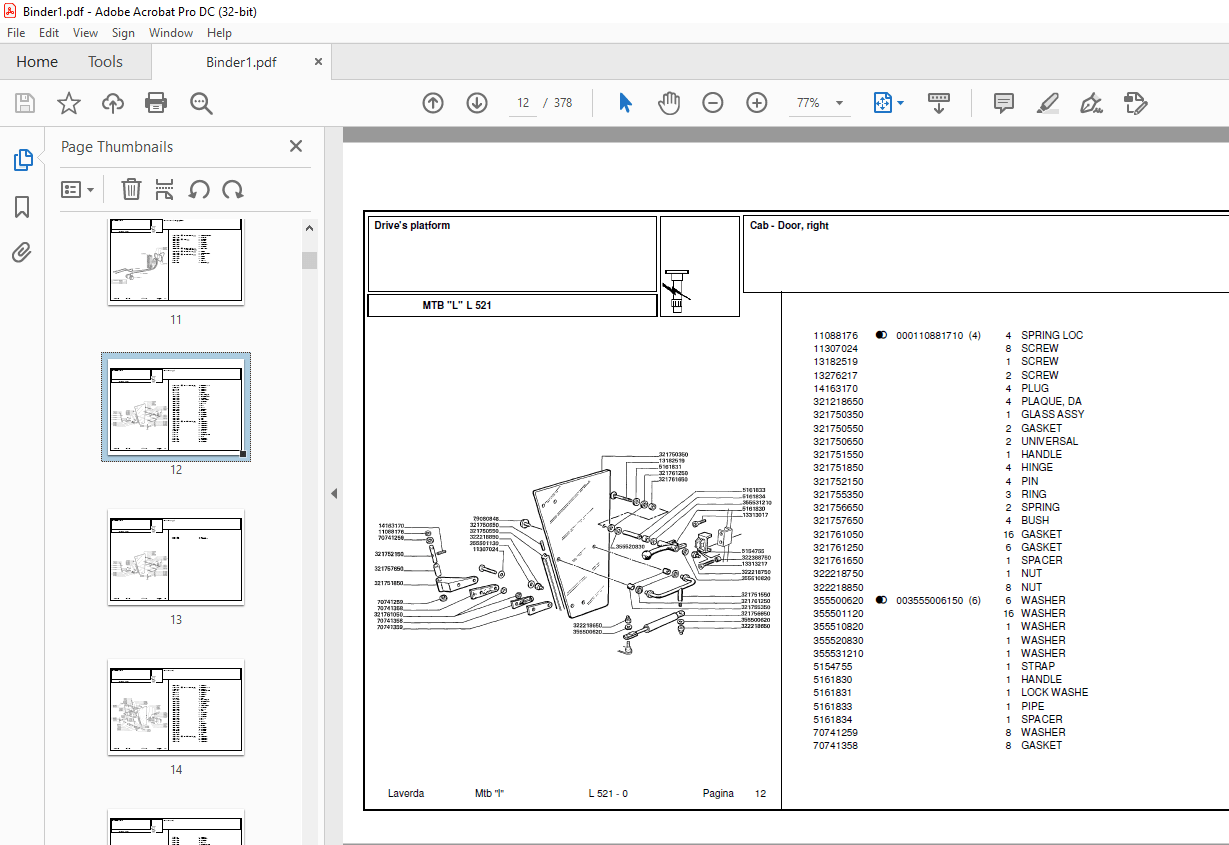The width and height of the screenshot is (1229, 845).
Task: Show the Attachments panel
Action: click(x=21, y=253)
